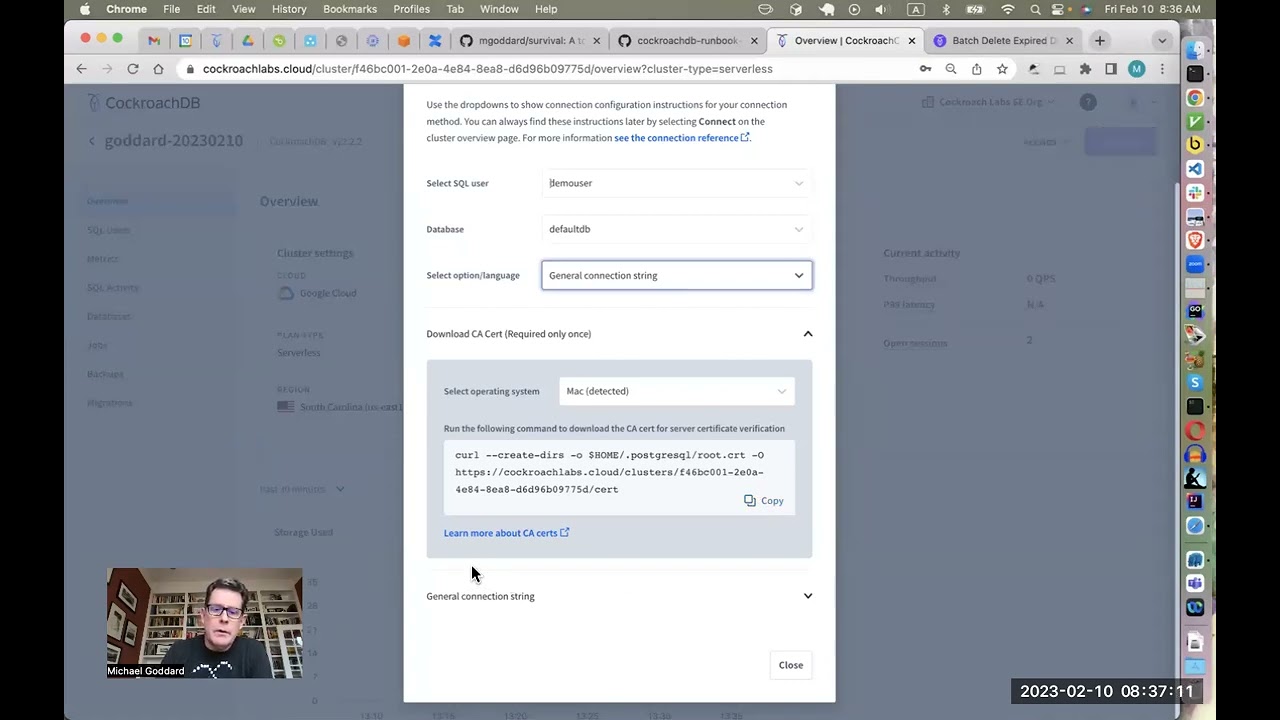Screen dimensions: 1280x720
Task: Open Safari from the Dock
Action: point(1195,526)
